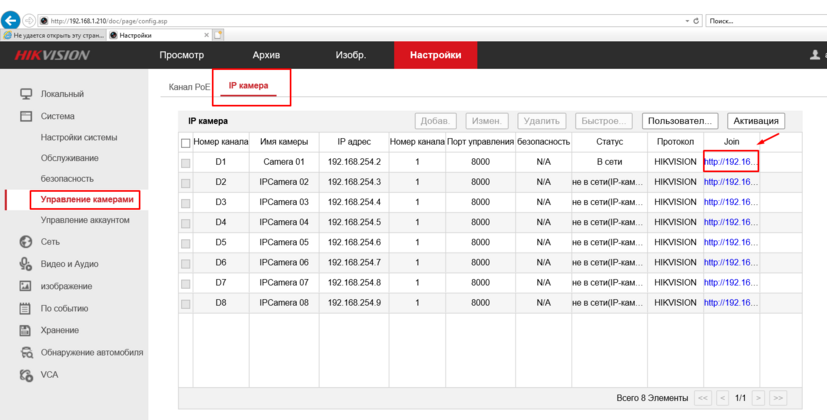
Task: Open the Локальный section monitor icon
Action: pos(26,94)
